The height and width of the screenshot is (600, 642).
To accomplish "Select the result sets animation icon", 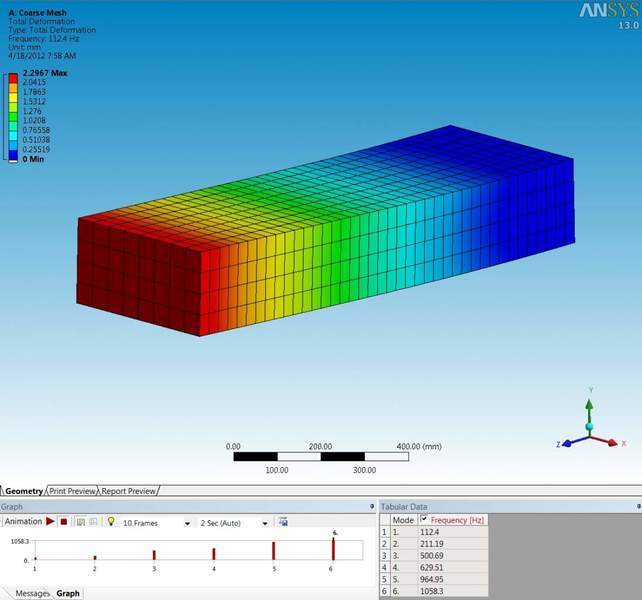I will (93, 522).
